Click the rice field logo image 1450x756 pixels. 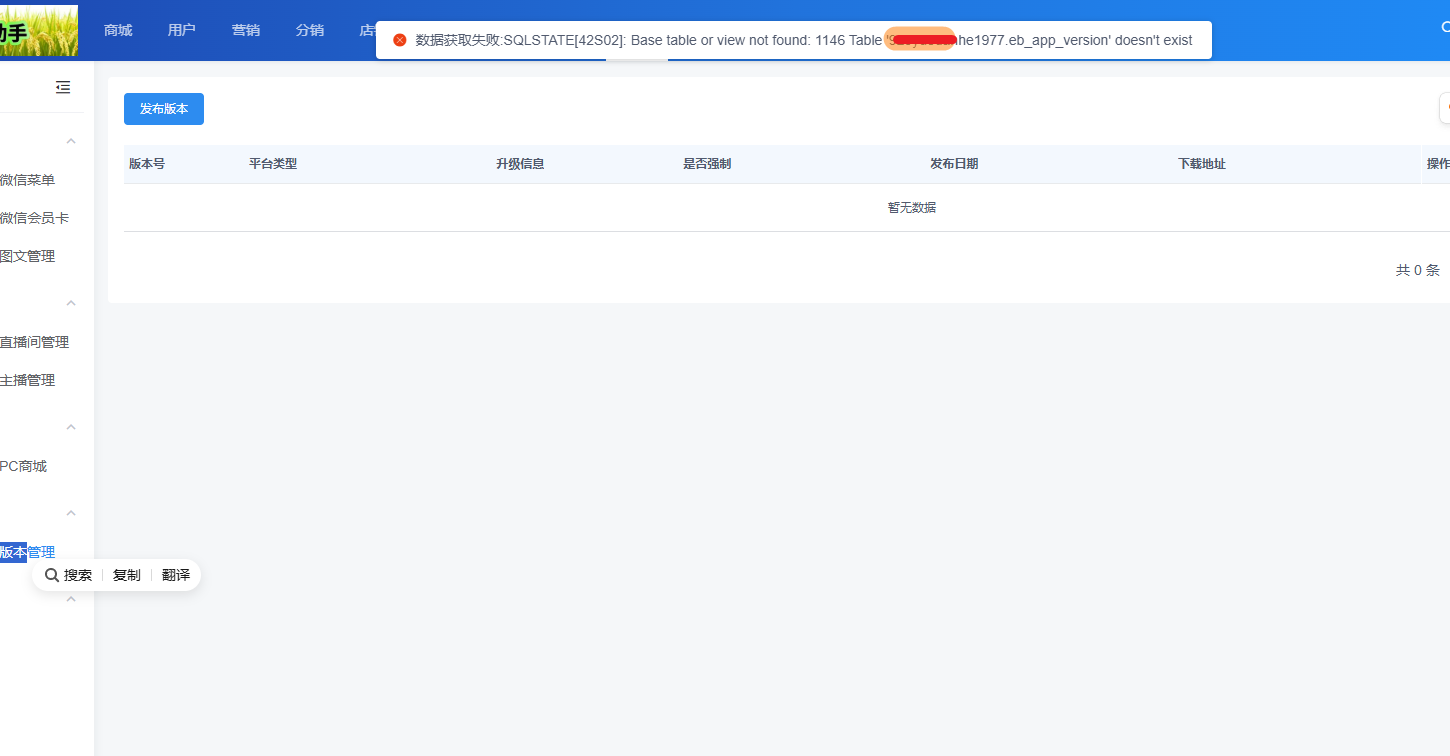[39, 30]
